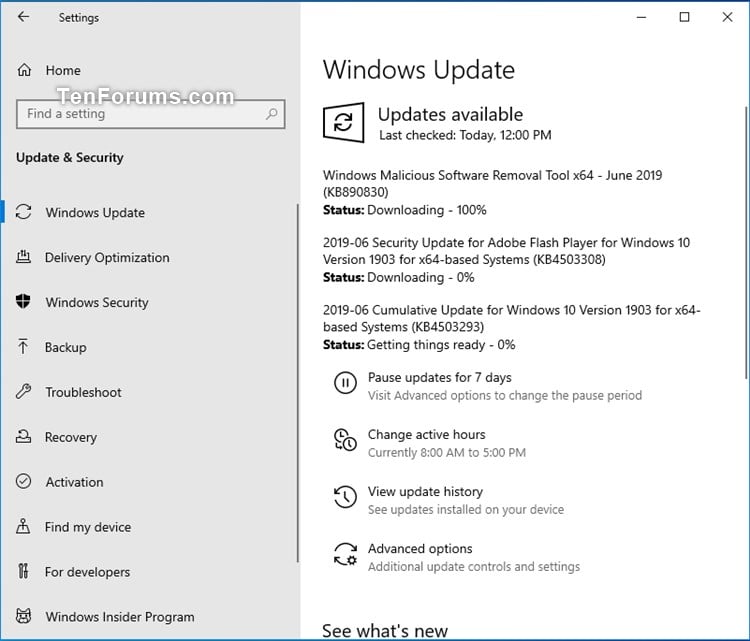Click the Advanced options gear-arrows icon
Image resolution: width=750 pixels, height=641 pixels.
coord(345,554)
